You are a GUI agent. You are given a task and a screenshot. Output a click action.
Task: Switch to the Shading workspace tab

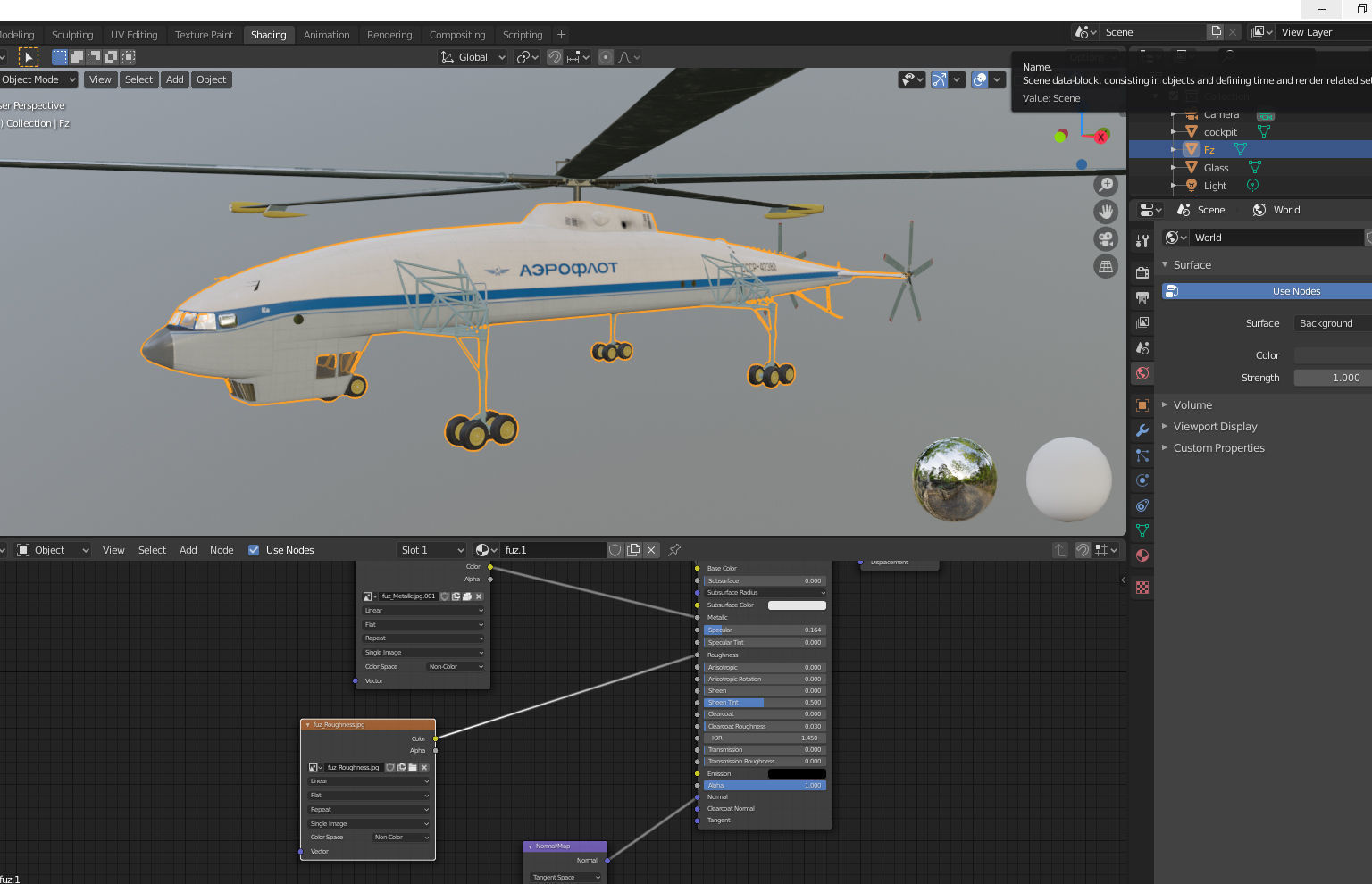pos(268,35)
